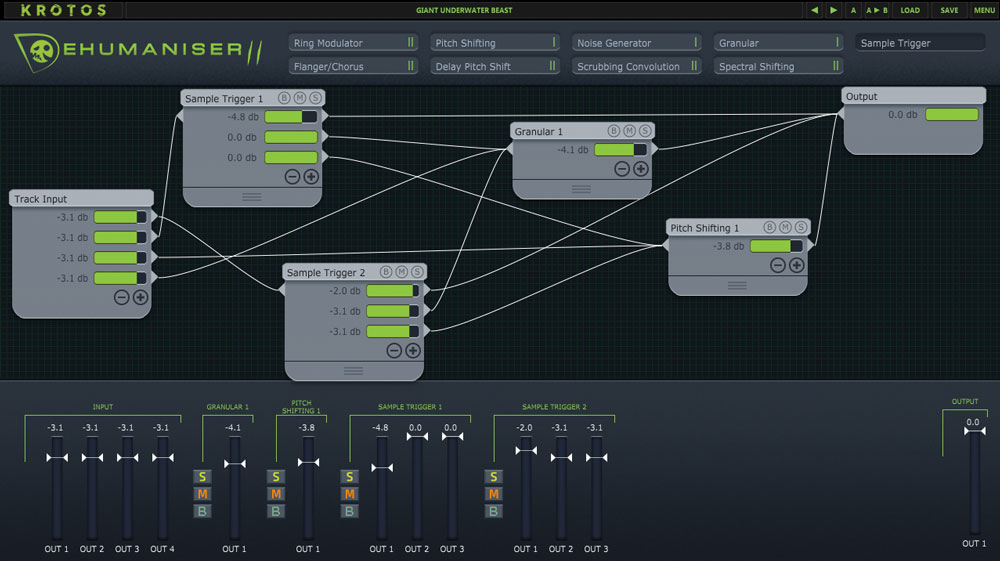This screenshot has height=561, width=1000.
Task: Click the minus icon on Track Input node
Action: pos(121,297)
